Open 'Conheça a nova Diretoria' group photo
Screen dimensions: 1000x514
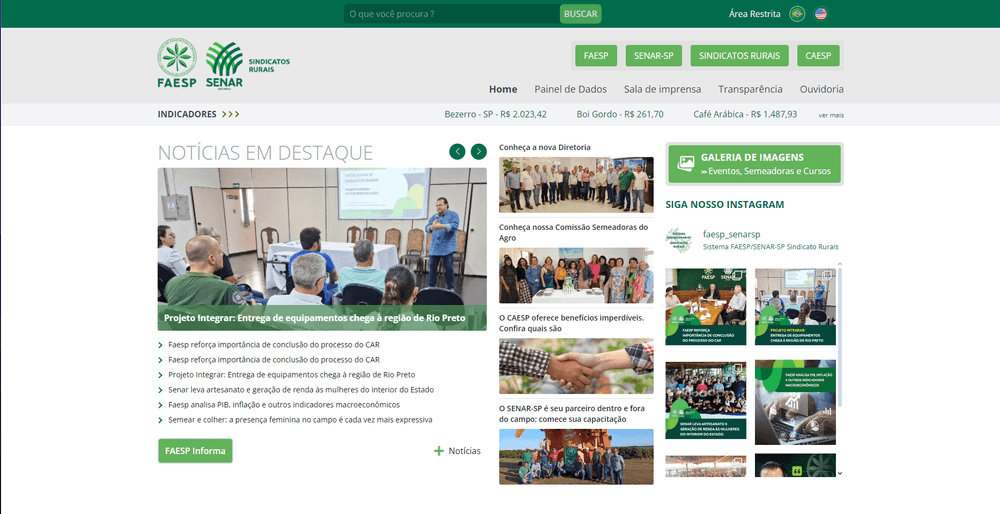pyautogui.click(x=576, y=185)
